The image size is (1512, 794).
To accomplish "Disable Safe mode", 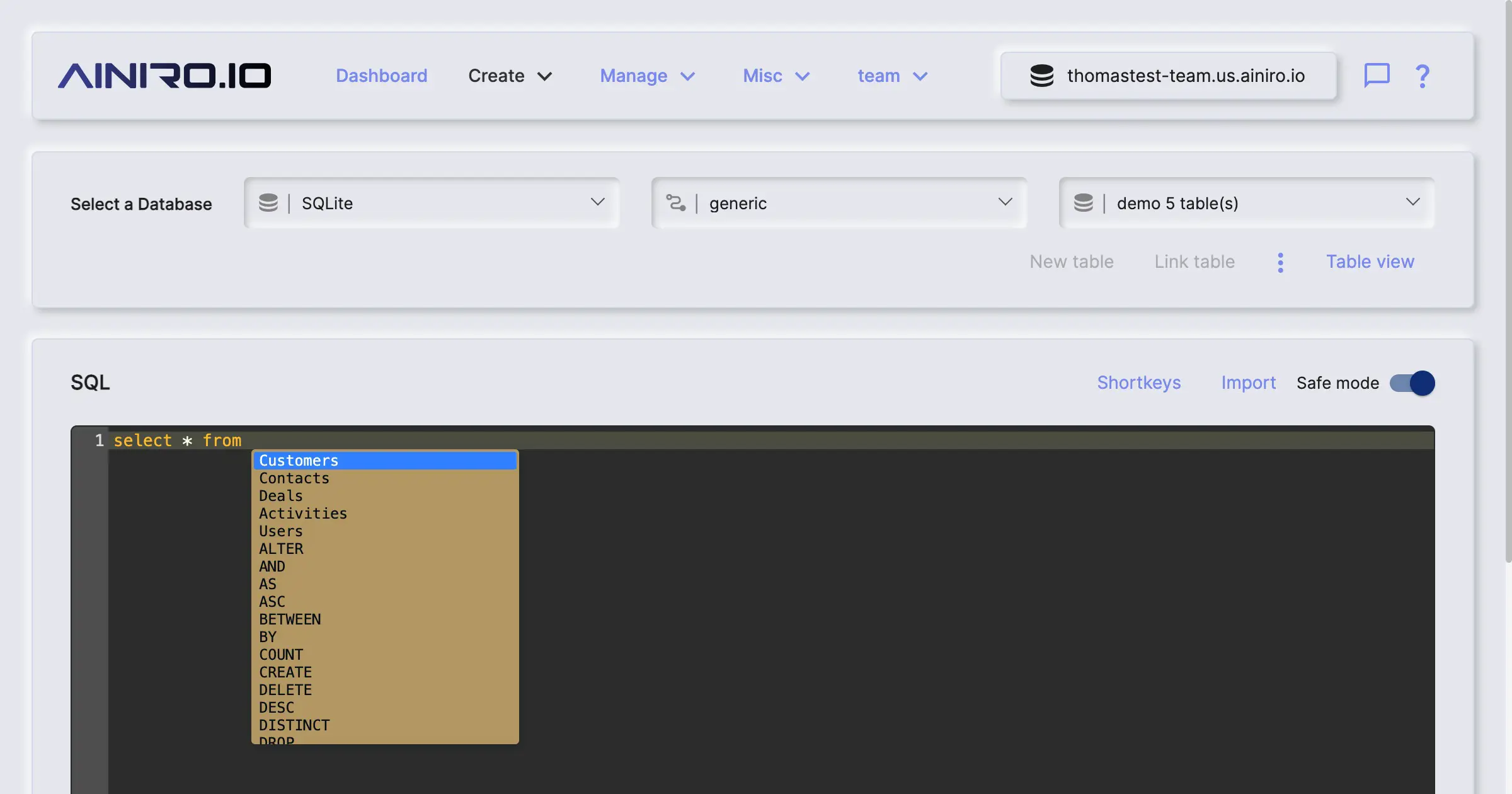I will click(1410, 383).
